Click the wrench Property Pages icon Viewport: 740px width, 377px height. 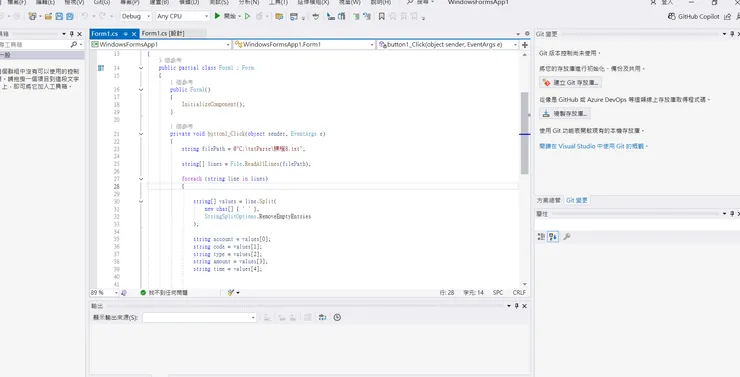567,236
